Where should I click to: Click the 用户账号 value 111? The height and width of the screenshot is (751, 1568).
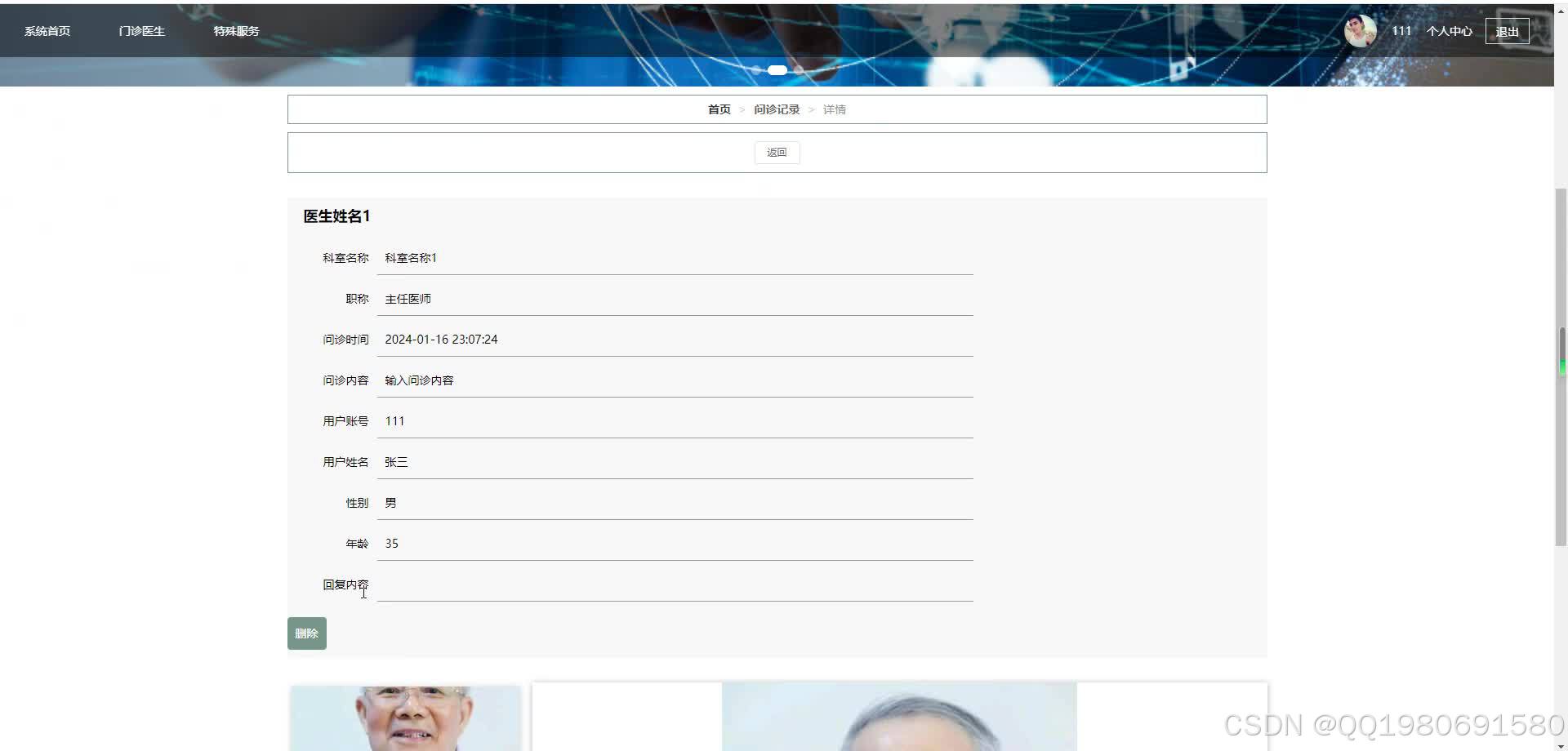coord(394,421)
